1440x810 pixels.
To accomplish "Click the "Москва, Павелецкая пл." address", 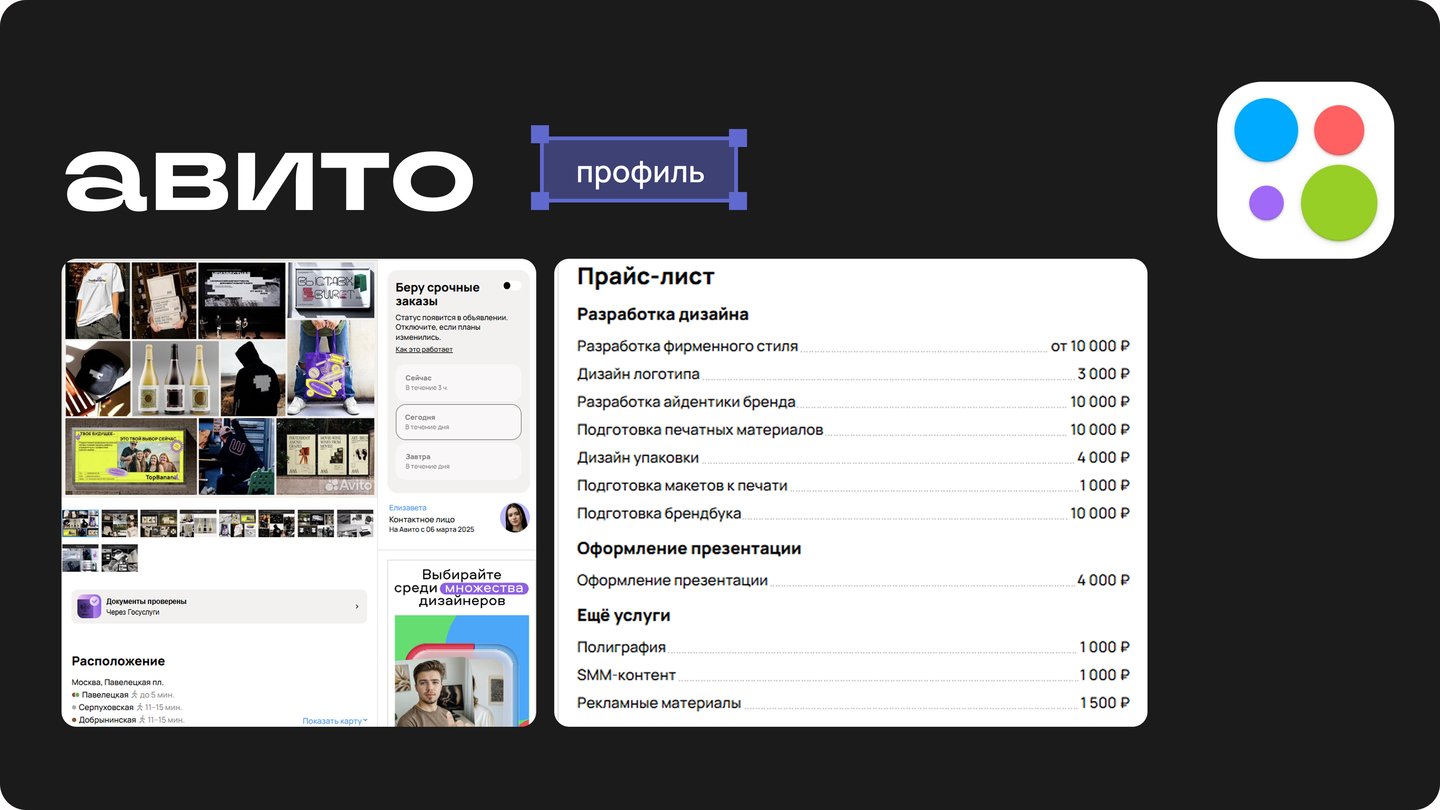I will (x=117, y=682).
